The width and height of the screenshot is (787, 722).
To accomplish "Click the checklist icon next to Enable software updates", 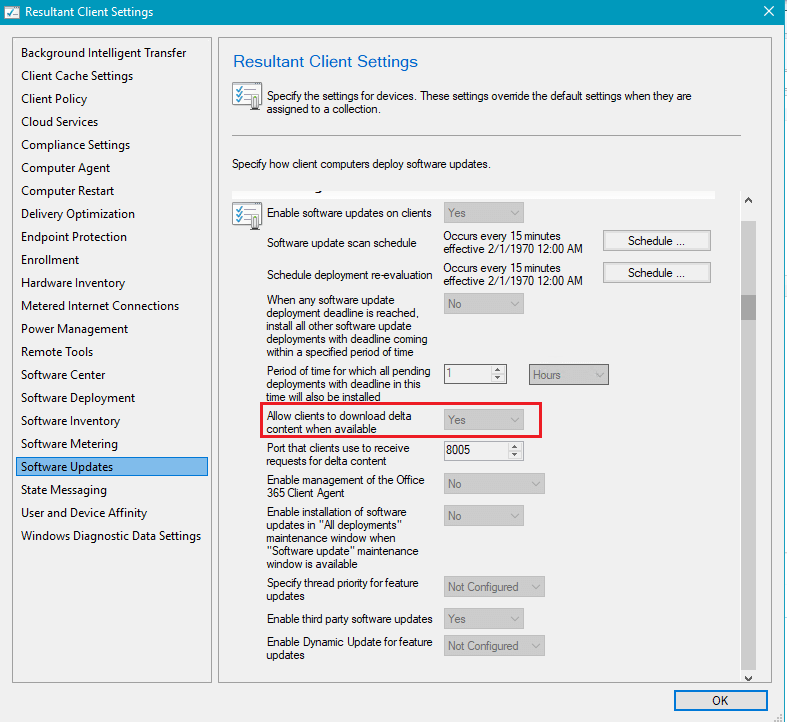I will pyautogui.click(x=247, y=215).
